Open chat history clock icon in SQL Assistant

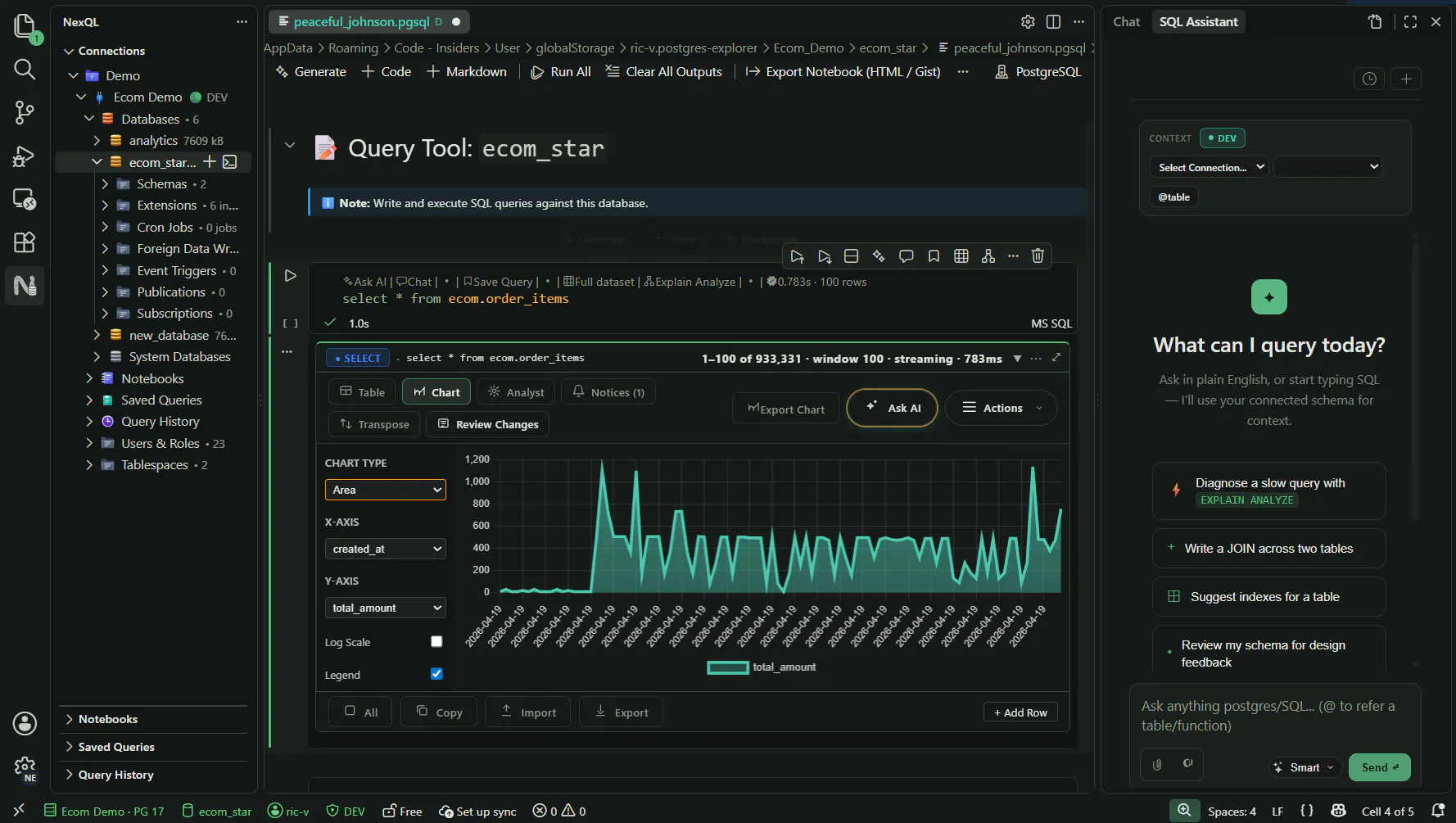pyautogui.click(x=1369, y=79)
